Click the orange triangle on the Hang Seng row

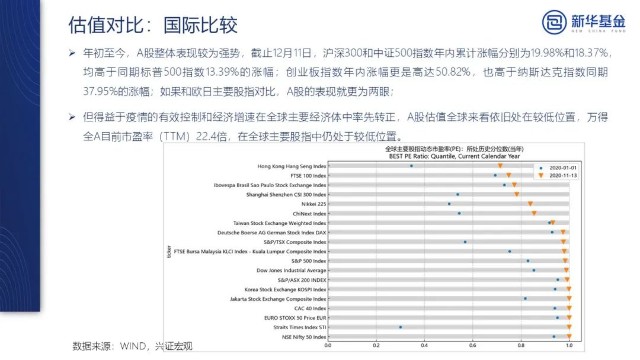point(500,166)
